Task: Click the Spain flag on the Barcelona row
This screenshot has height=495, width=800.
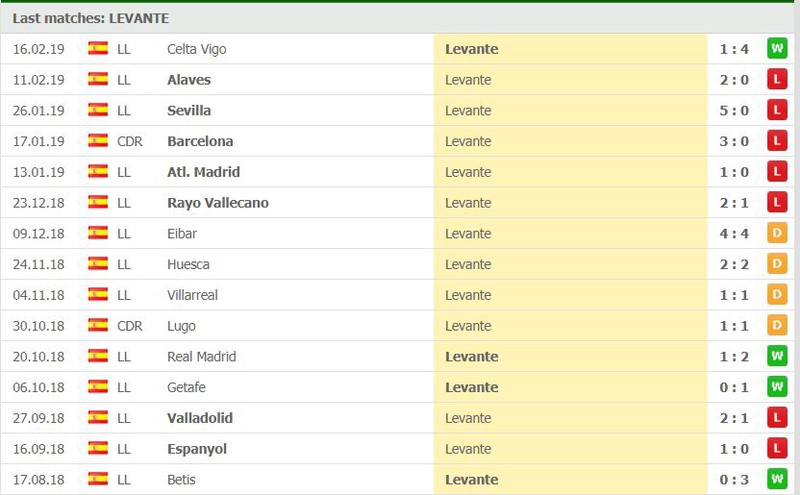Action: [98, 140]
